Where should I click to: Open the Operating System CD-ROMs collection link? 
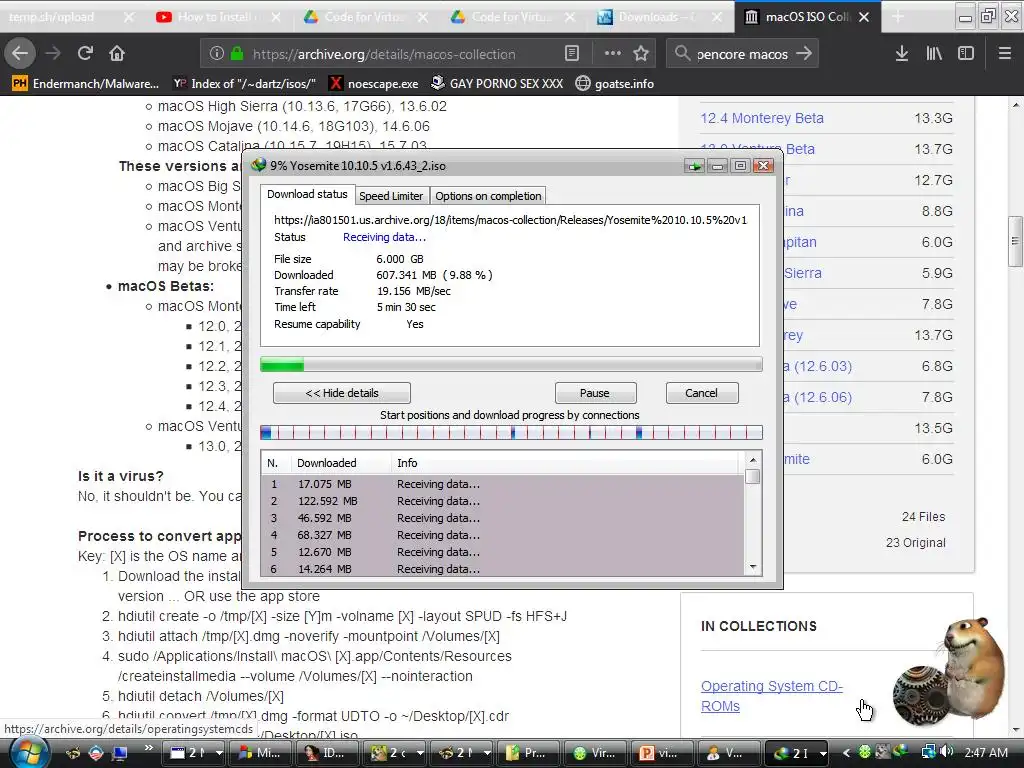pos(771,696)
